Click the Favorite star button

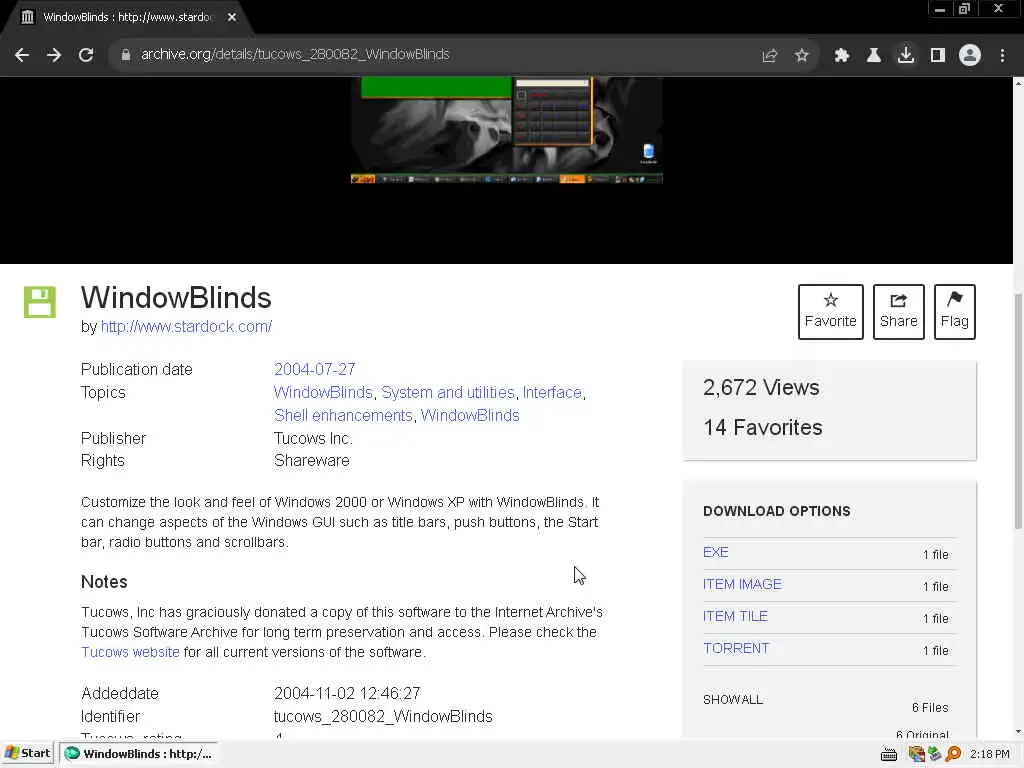point(831,312)
